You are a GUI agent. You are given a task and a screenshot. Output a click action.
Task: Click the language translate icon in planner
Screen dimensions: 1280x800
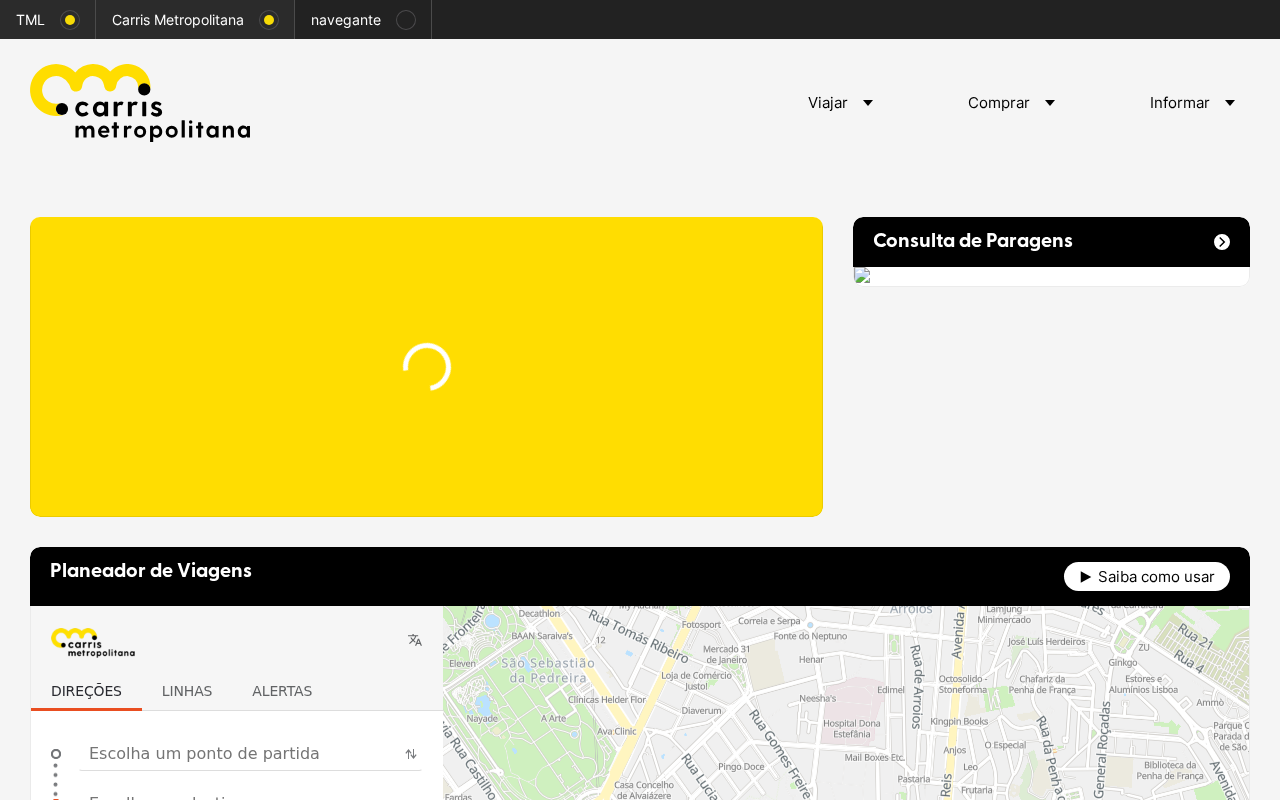click(x=415, y=640)
